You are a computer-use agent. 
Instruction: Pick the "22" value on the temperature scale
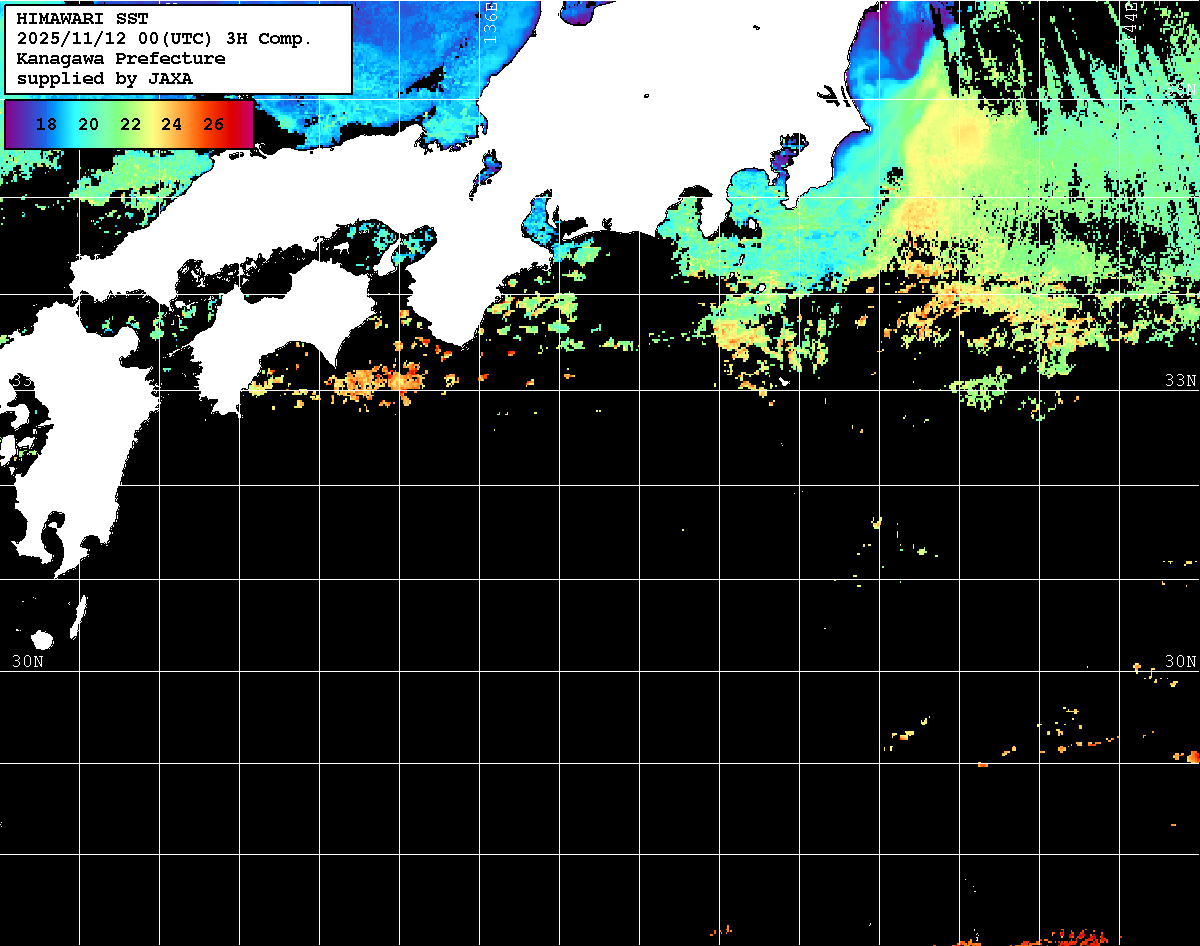130,125
